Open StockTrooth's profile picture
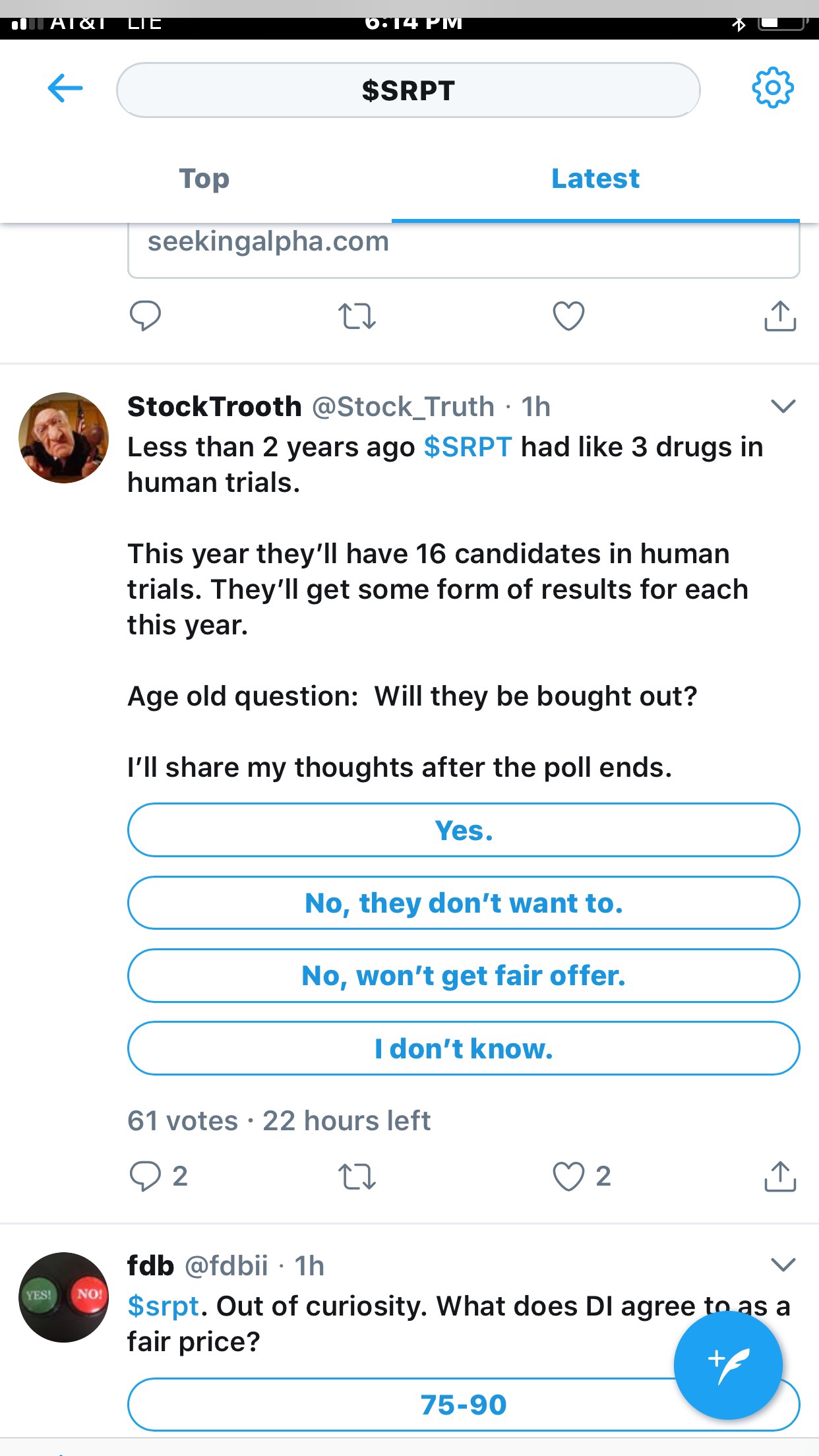This screenshot has width=819, height=1456. point(63,438)
